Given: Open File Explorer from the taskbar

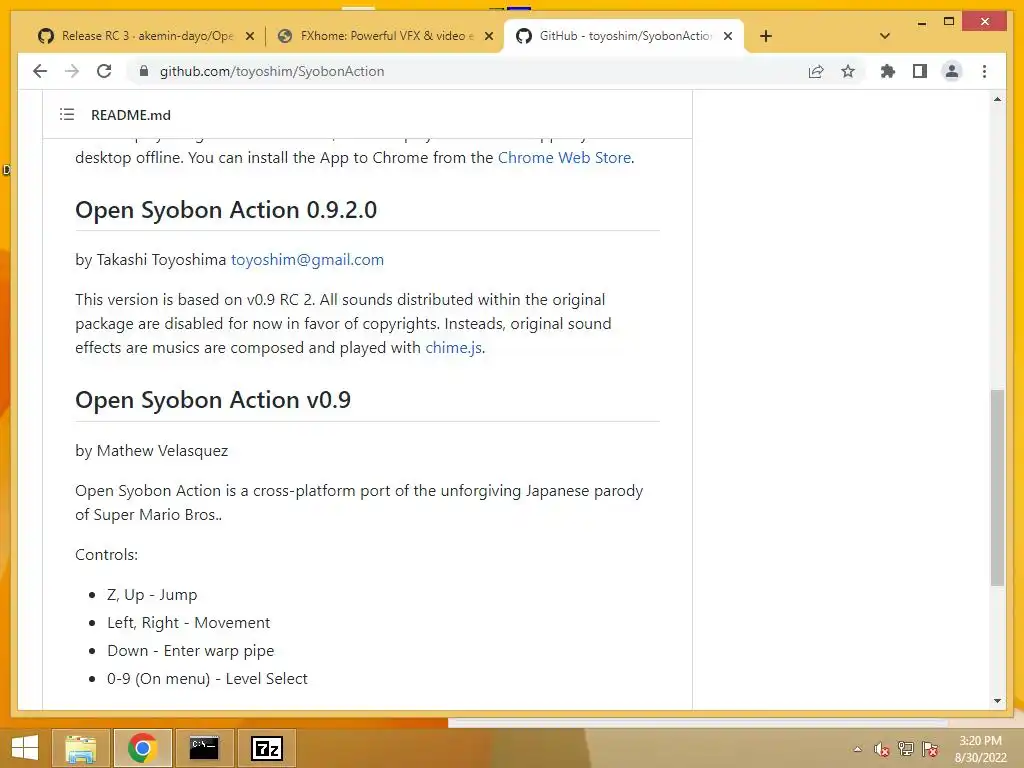Looking at the screenshot, I should [81, 748].
